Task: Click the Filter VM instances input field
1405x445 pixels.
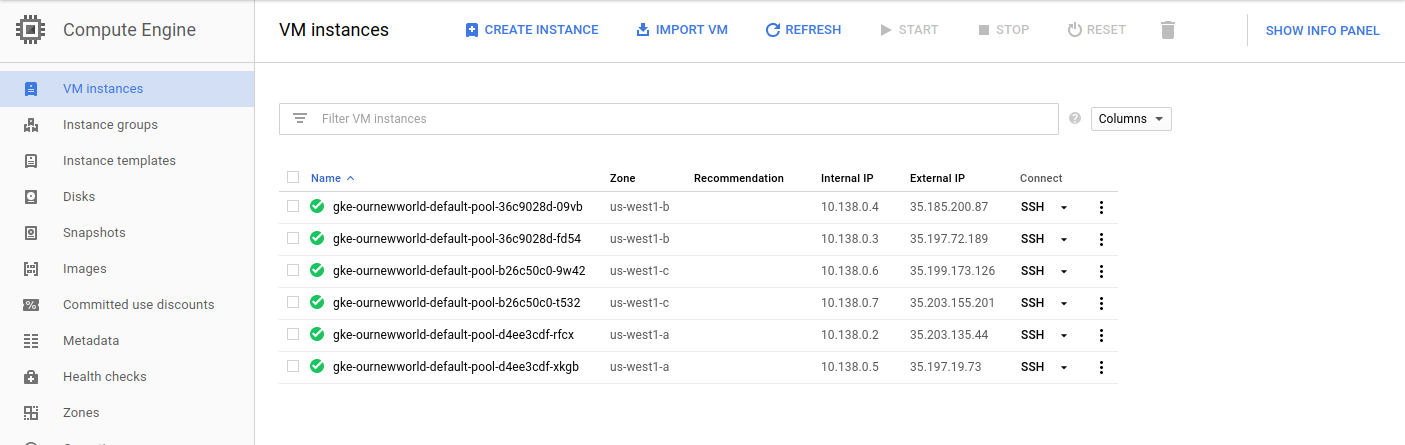Action: [668, 119]
